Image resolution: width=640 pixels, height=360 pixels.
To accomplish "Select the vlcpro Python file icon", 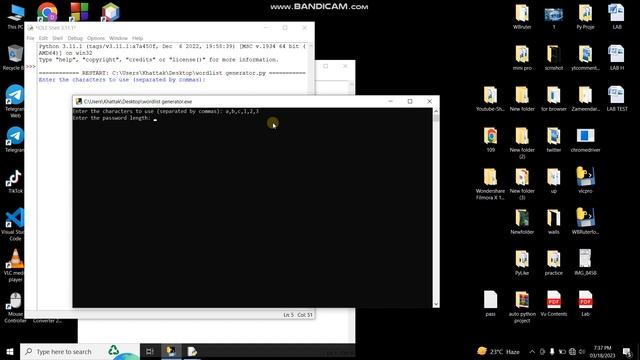I will (585, 180).
